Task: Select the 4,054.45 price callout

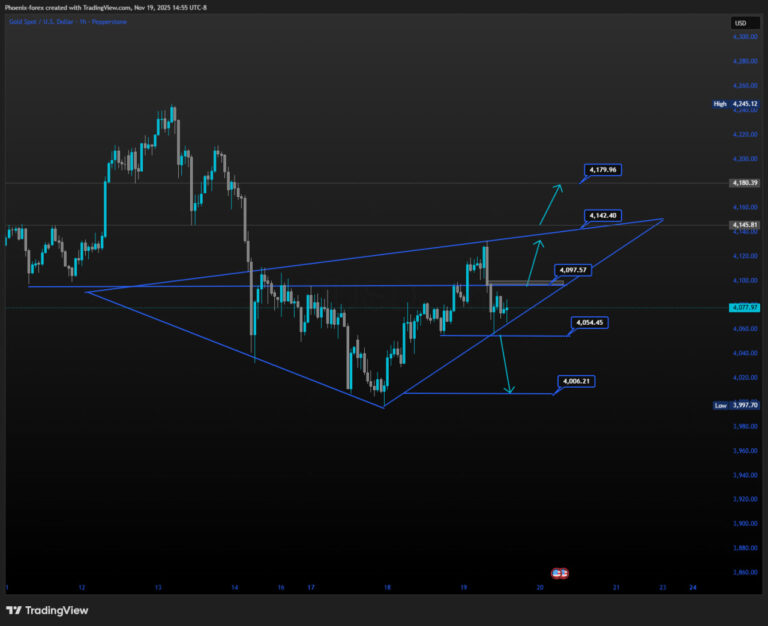Action: tap(589, 322)
